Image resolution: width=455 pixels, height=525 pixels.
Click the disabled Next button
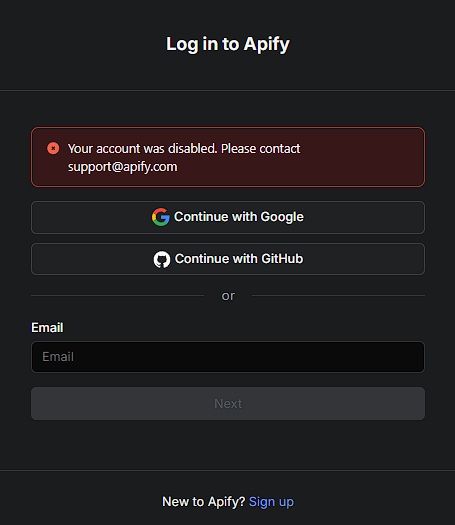click(228, 403)
